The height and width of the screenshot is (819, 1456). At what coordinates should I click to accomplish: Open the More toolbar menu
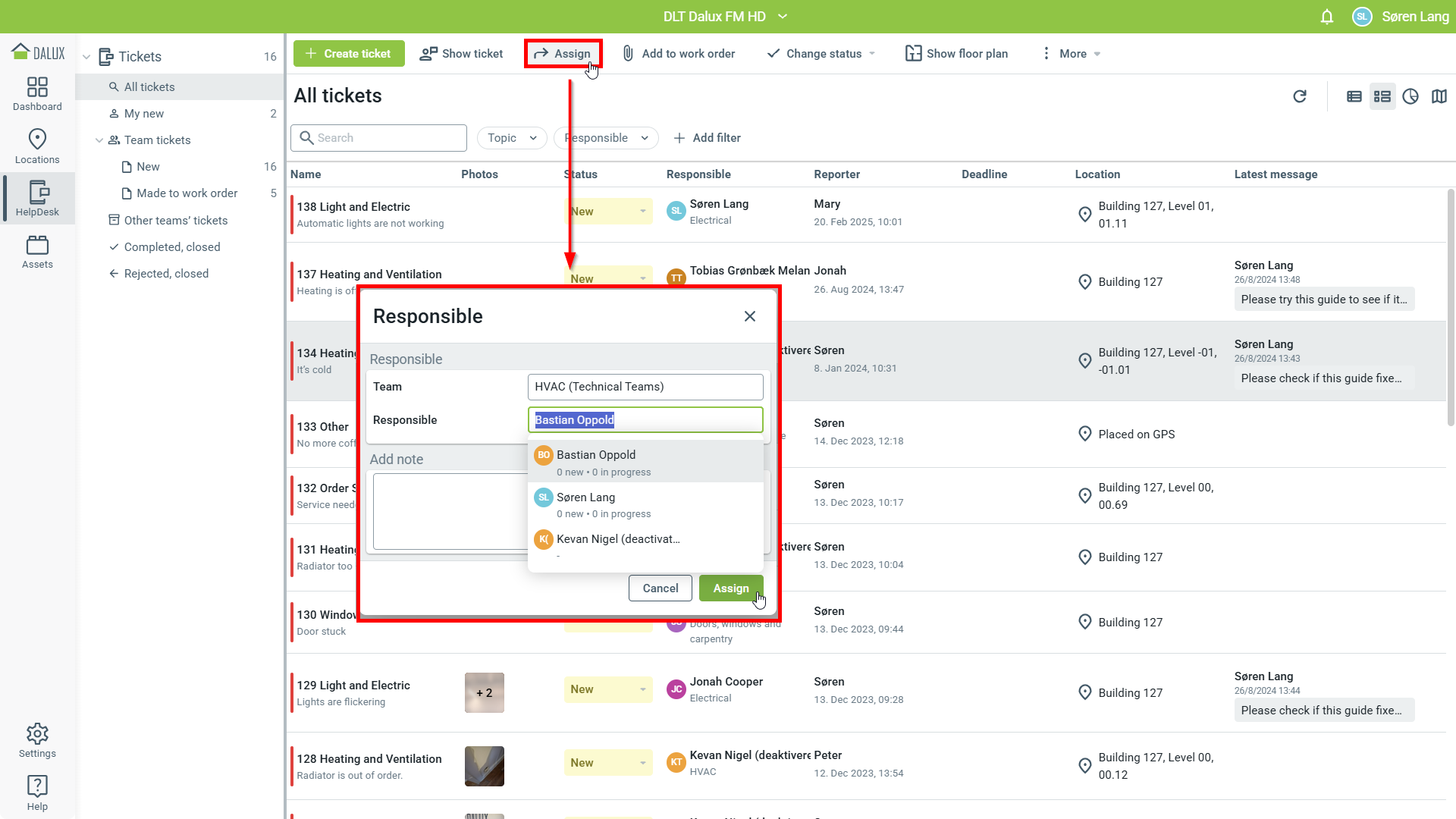coord(1071,54)
